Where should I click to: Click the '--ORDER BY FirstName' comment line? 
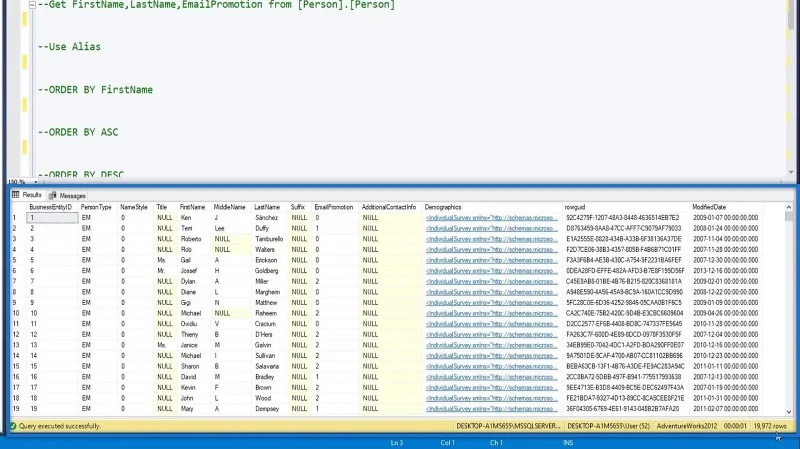pyautogui.click(x=95, y=90)
